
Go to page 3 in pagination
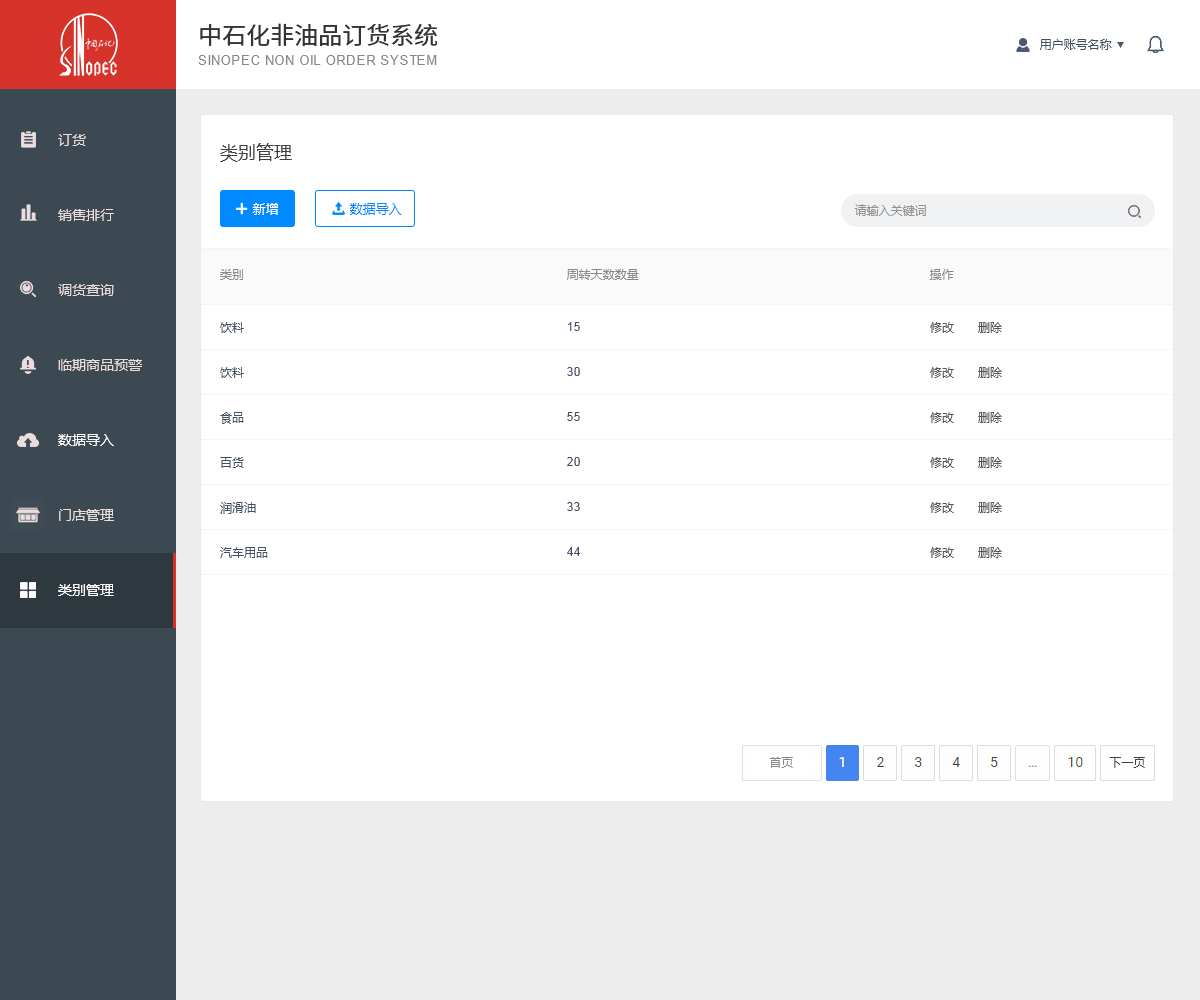tap(918, 763)
